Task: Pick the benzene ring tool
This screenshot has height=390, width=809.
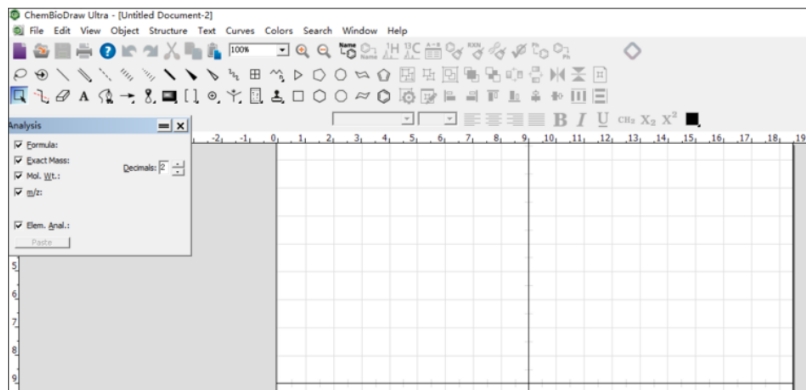Action: (383, 96)
